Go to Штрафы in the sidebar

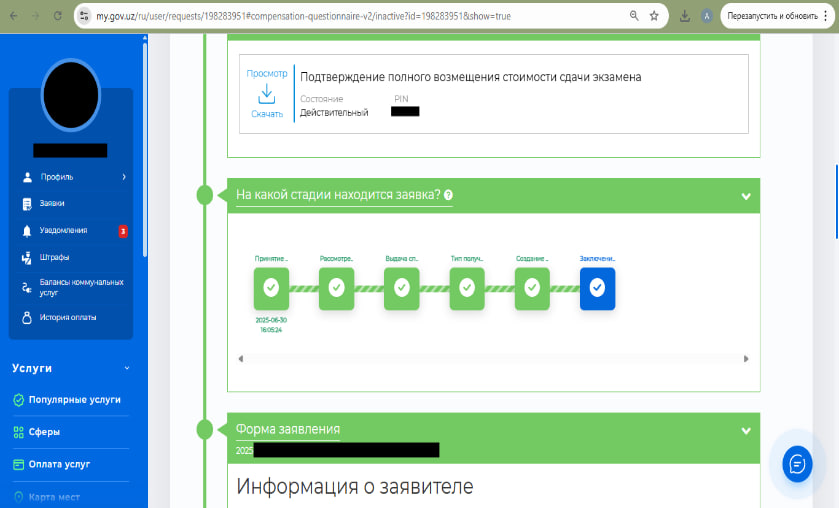[54, 257]
